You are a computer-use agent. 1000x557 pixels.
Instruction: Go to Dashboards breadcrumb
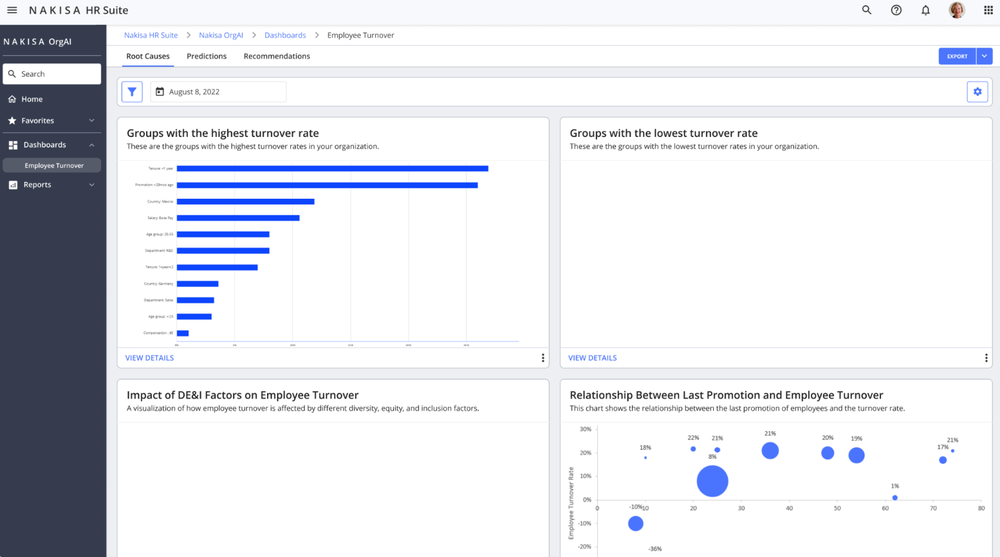click(x=285, y=35)
